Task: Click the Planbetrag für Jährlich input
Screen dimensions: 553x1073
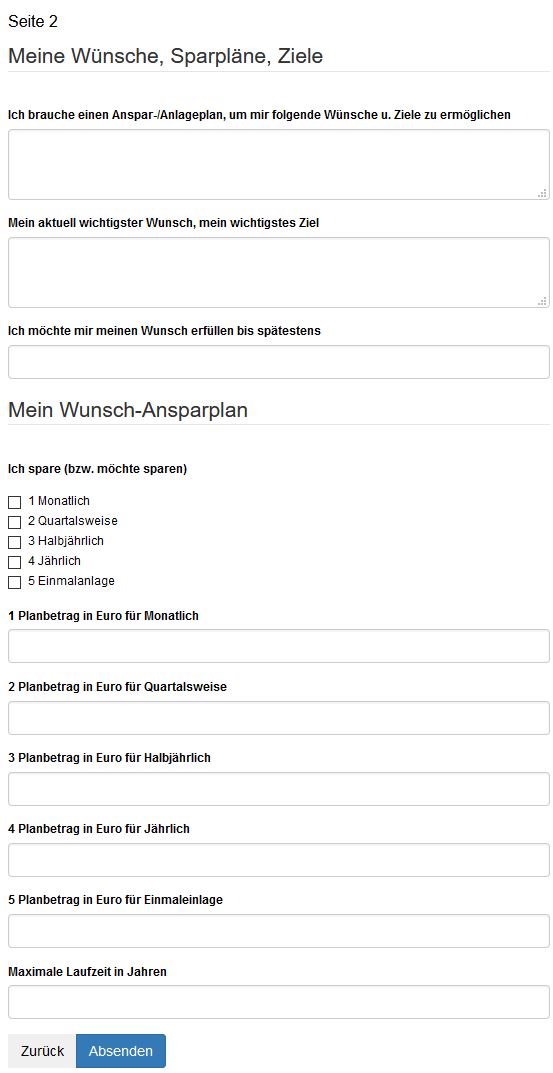Action: (x=279, y=859)
